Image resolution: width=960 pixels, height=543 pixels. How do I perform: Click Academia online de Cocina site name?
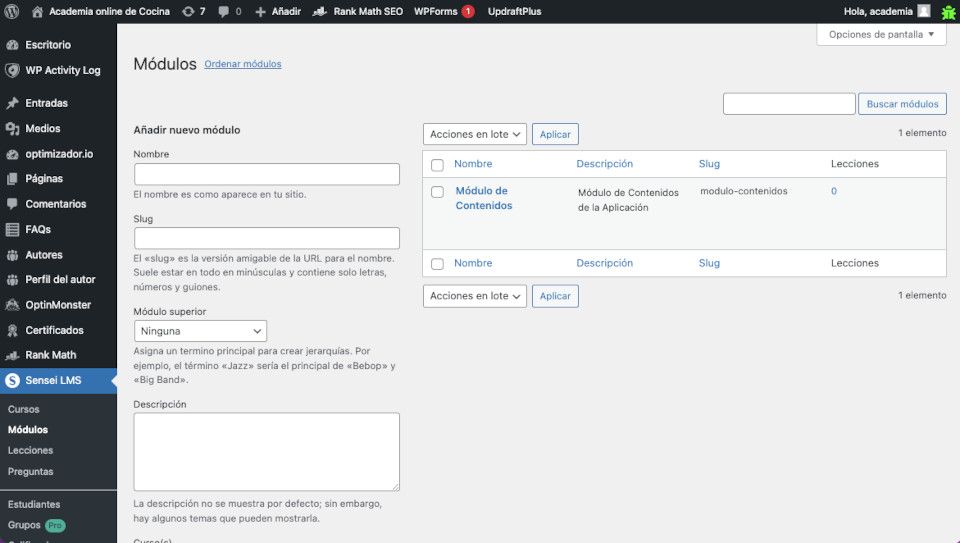tap(110, 12)
